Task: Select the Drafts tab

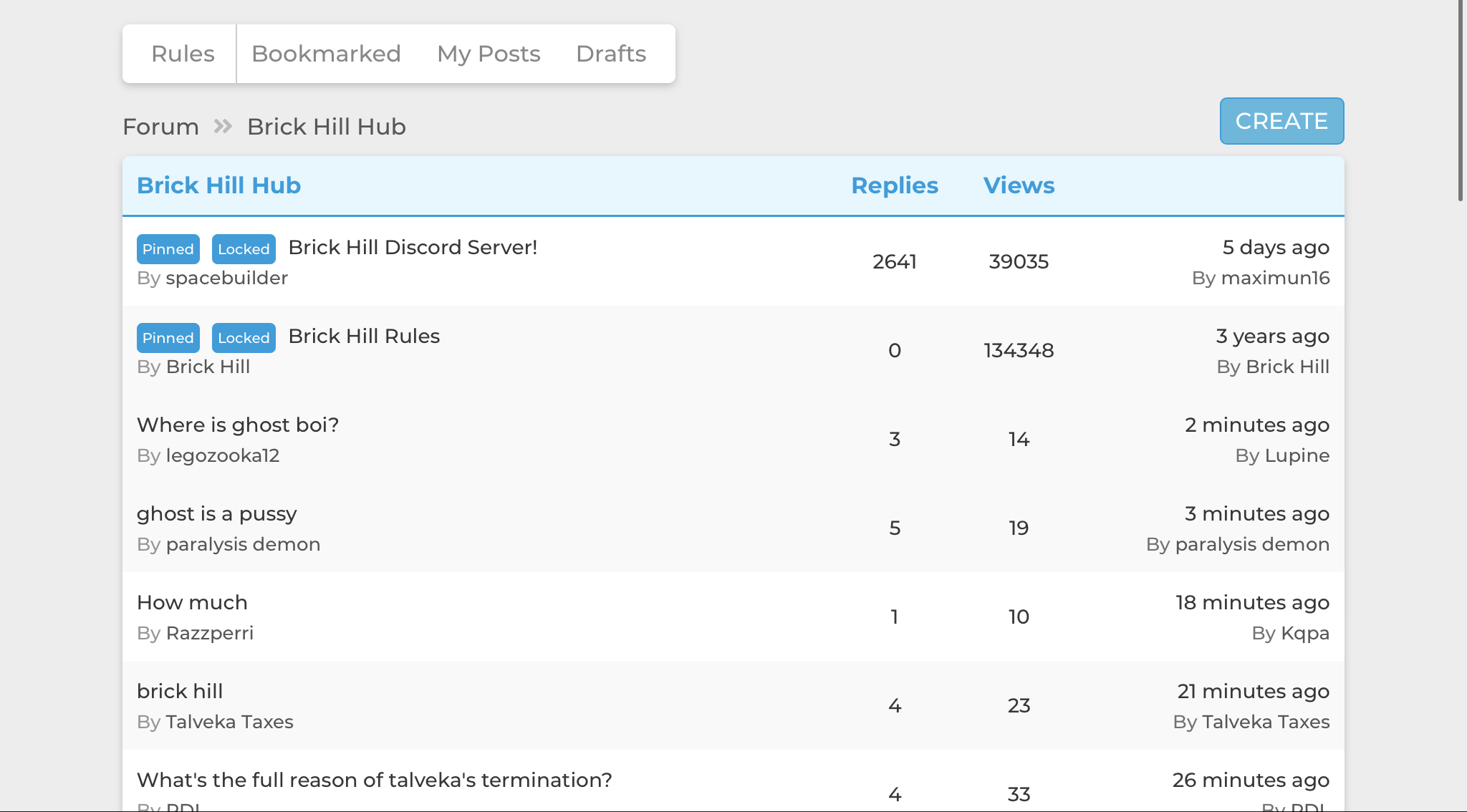Action: [611, 53]
